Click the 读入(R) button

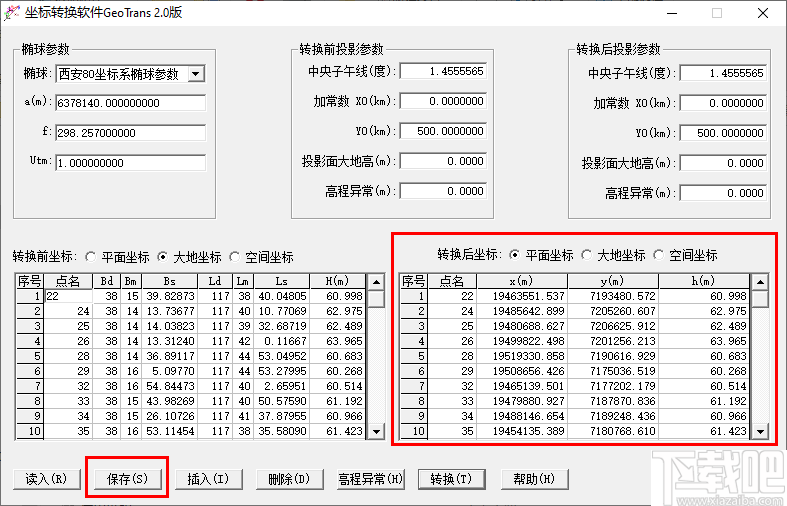click(46, 479)
